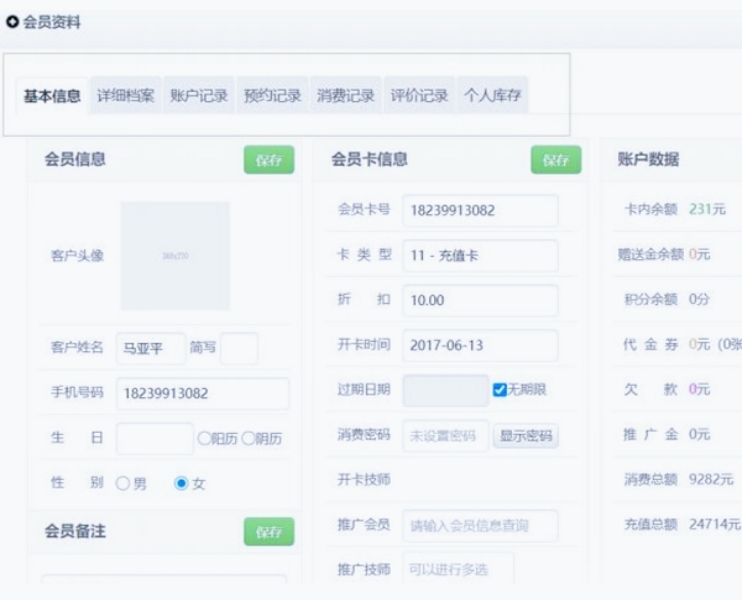Select the 男 gender radio button
This screenshot has height=600, width=742.
pos(123,483)
